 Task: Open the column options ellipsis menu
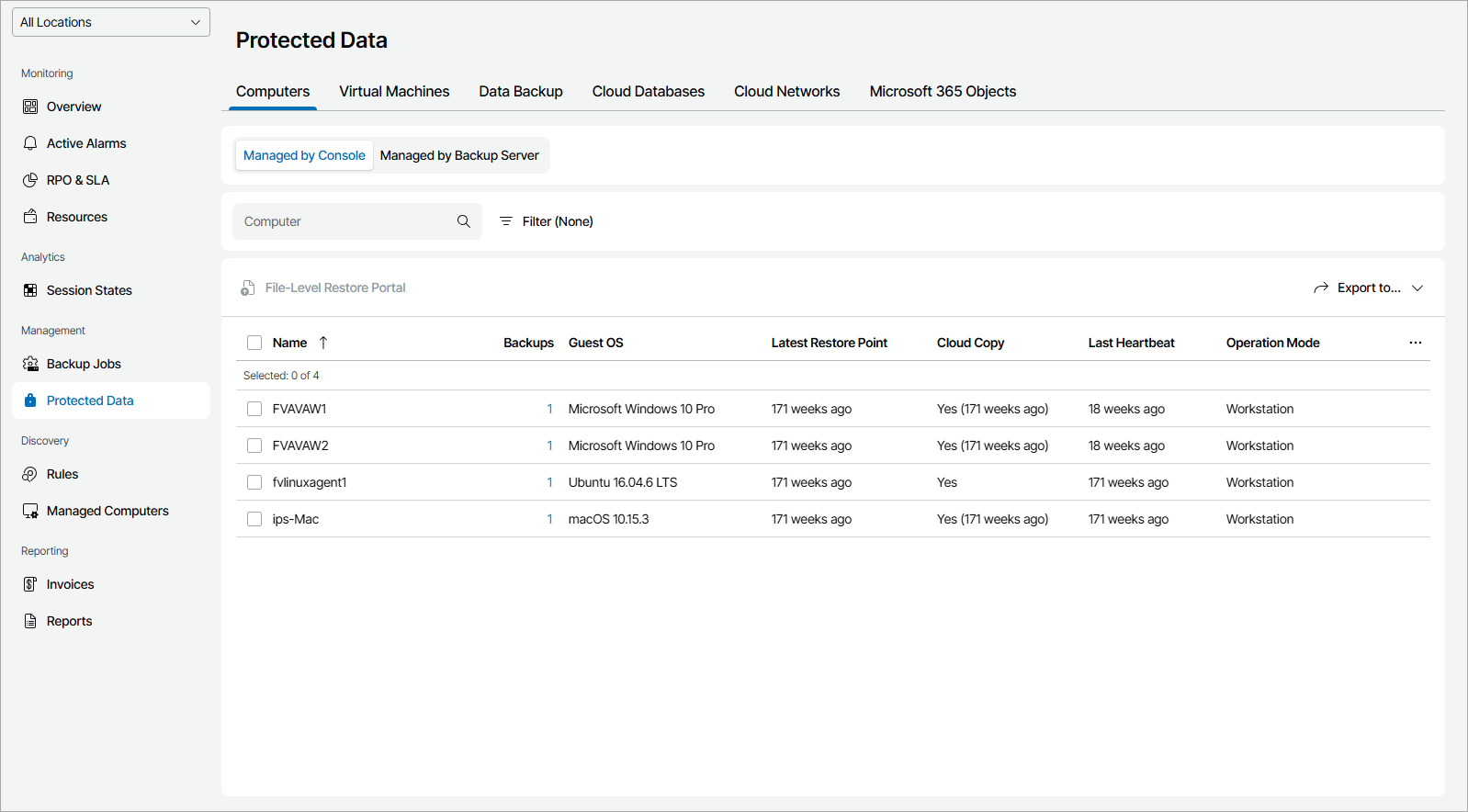tap(1415, 343)
